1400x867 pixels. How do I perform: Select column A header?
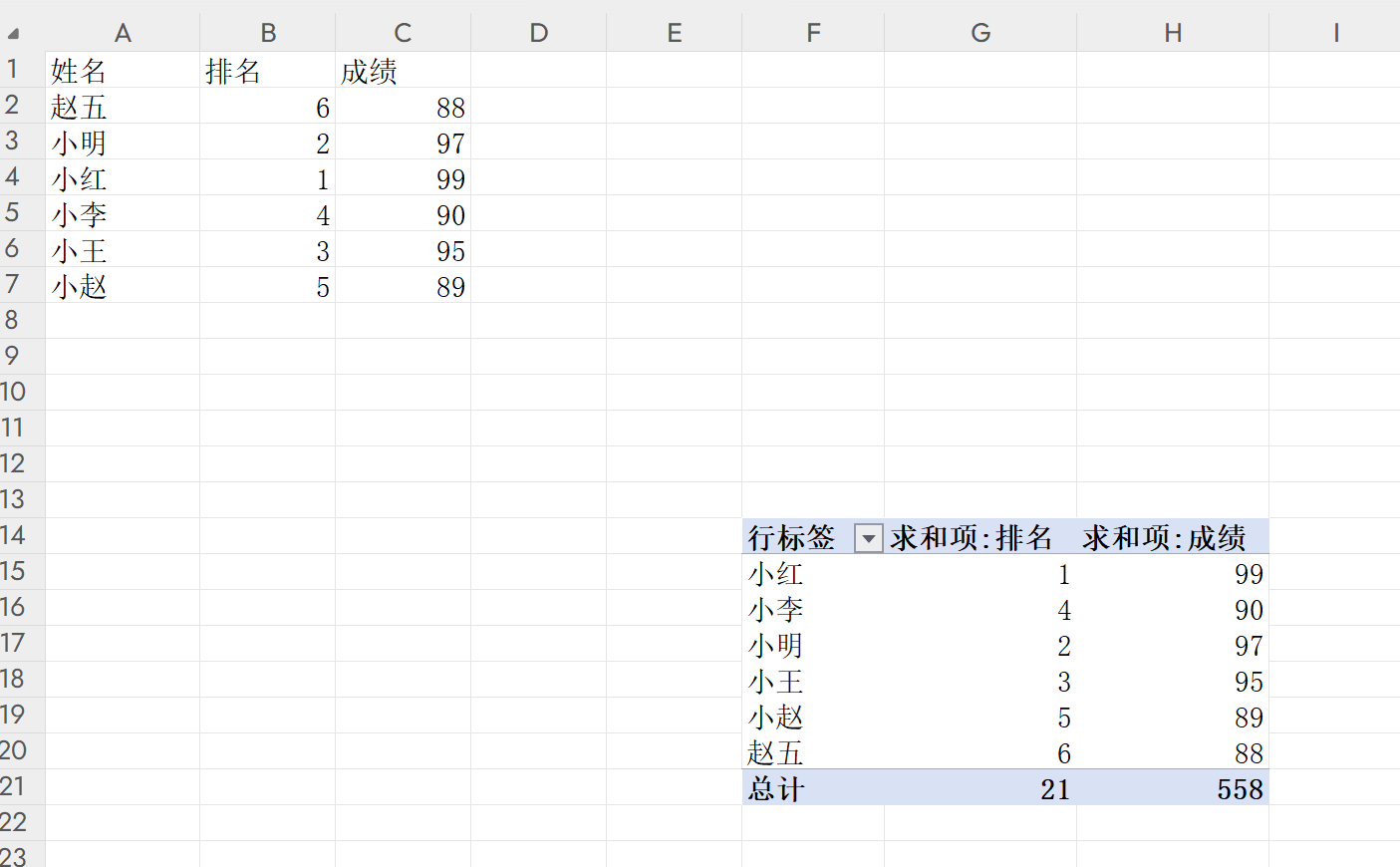[123, 33]
